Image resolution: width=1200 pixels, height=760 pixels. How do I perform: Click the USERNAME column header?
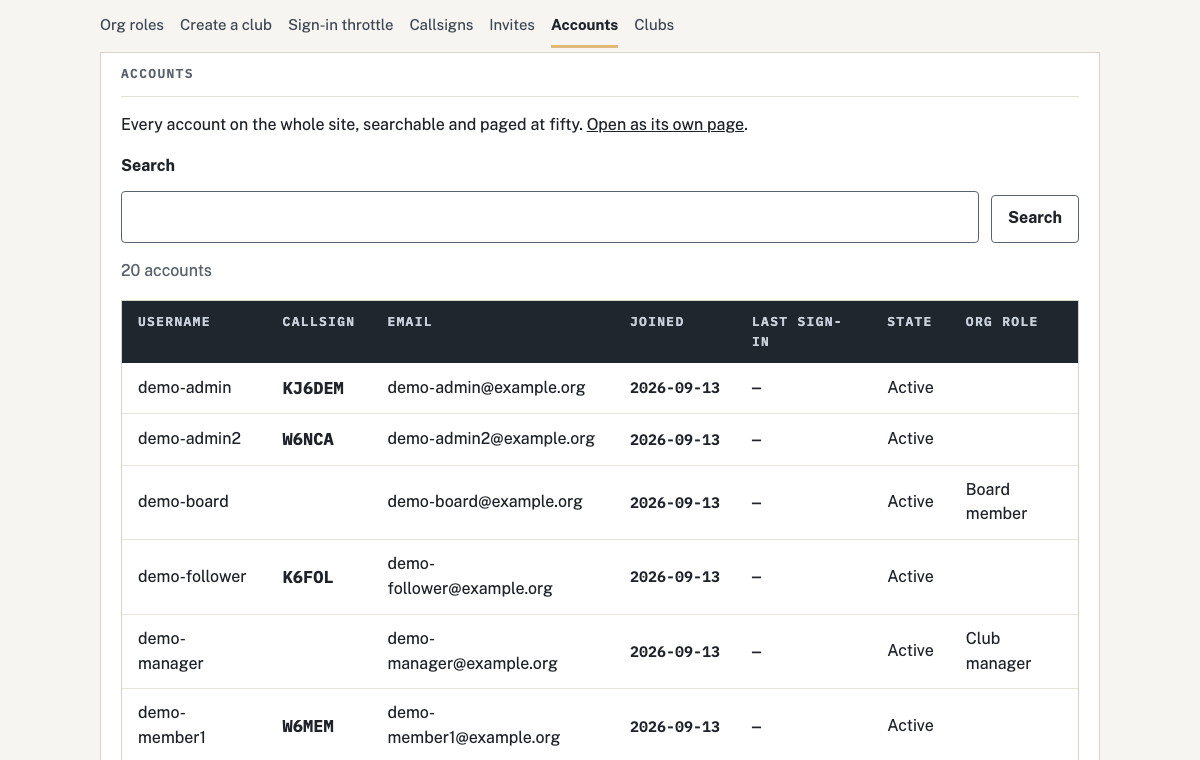point(174,322)
